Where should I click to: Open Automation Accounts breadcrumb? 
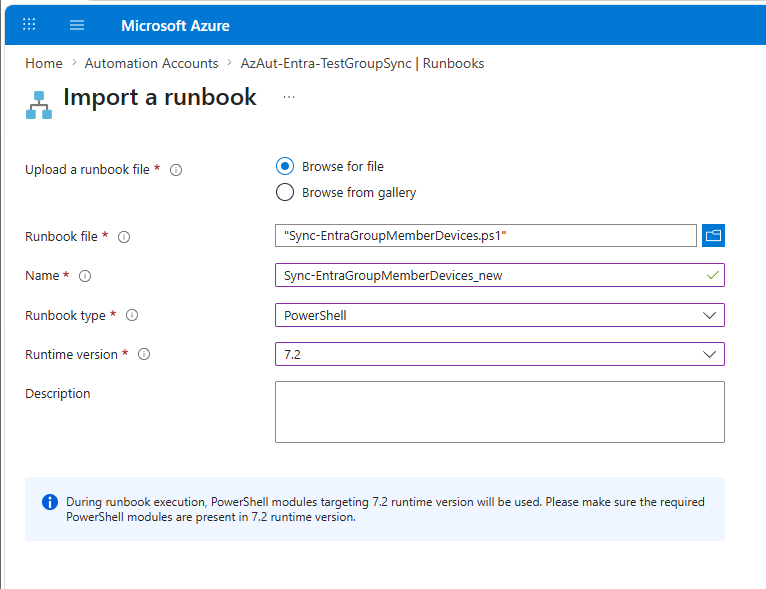pos(151,63)
